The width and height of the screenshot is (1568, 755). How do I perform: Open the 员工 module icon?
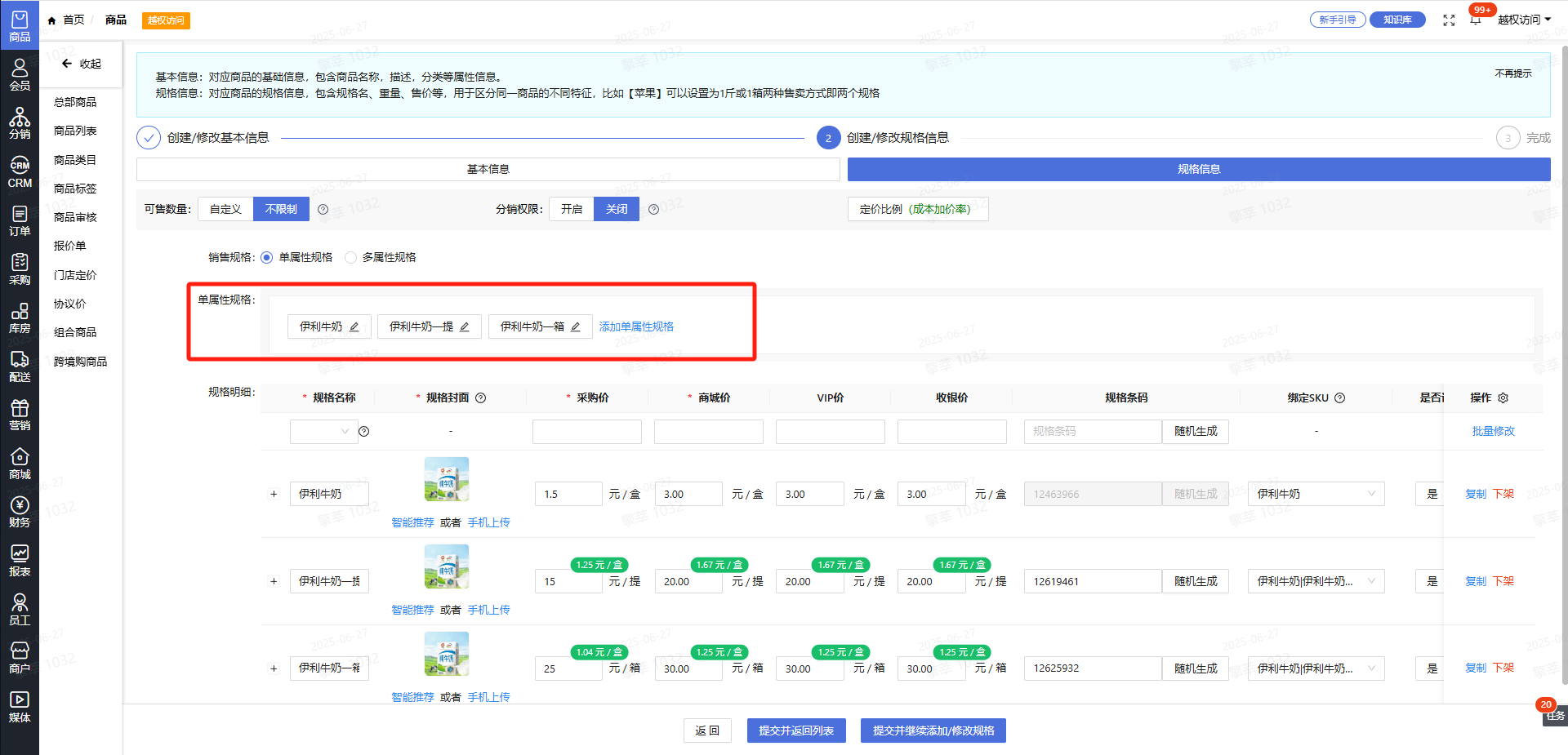(20, 608)
